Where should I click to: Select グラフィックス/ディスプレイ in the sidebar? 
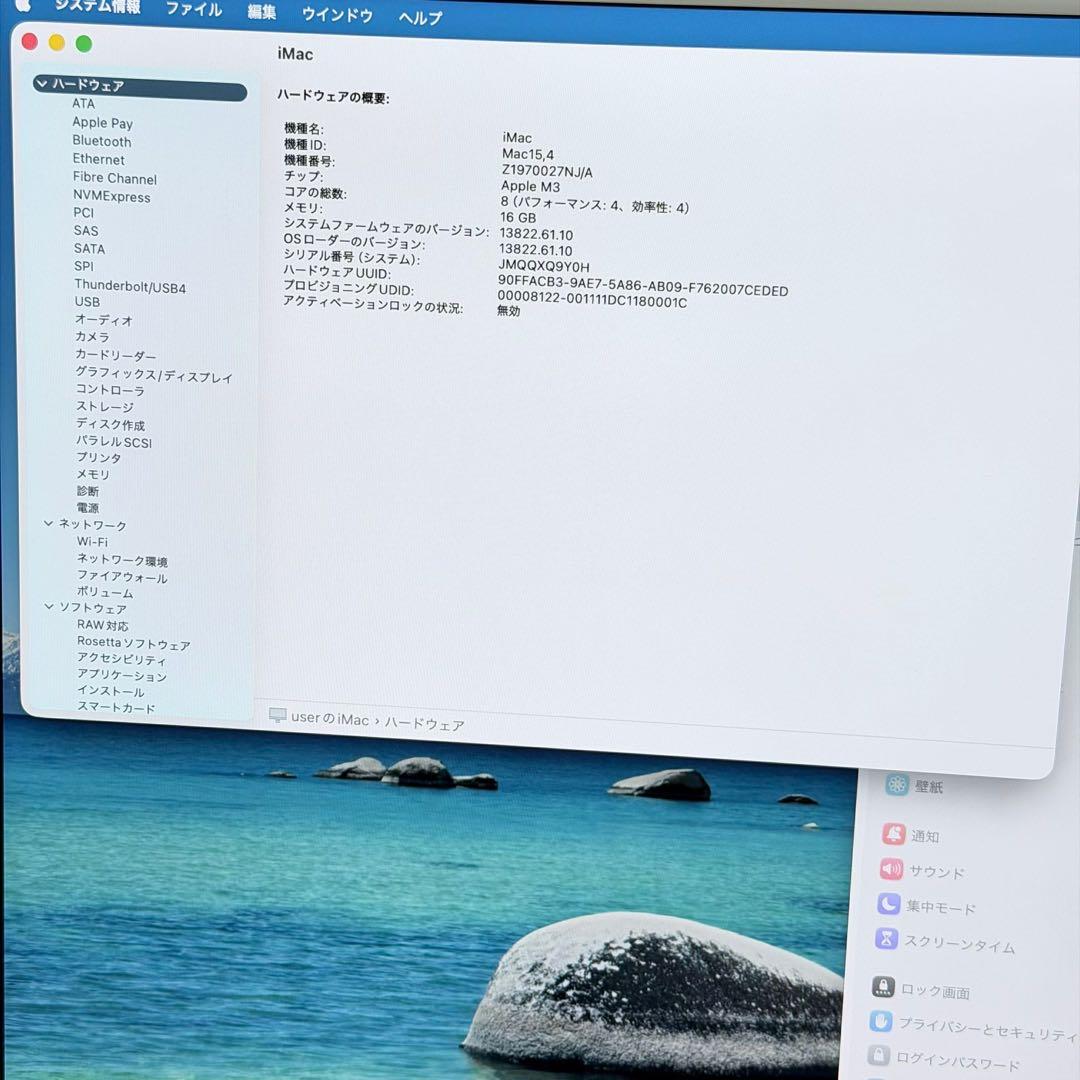coord(154,375)
